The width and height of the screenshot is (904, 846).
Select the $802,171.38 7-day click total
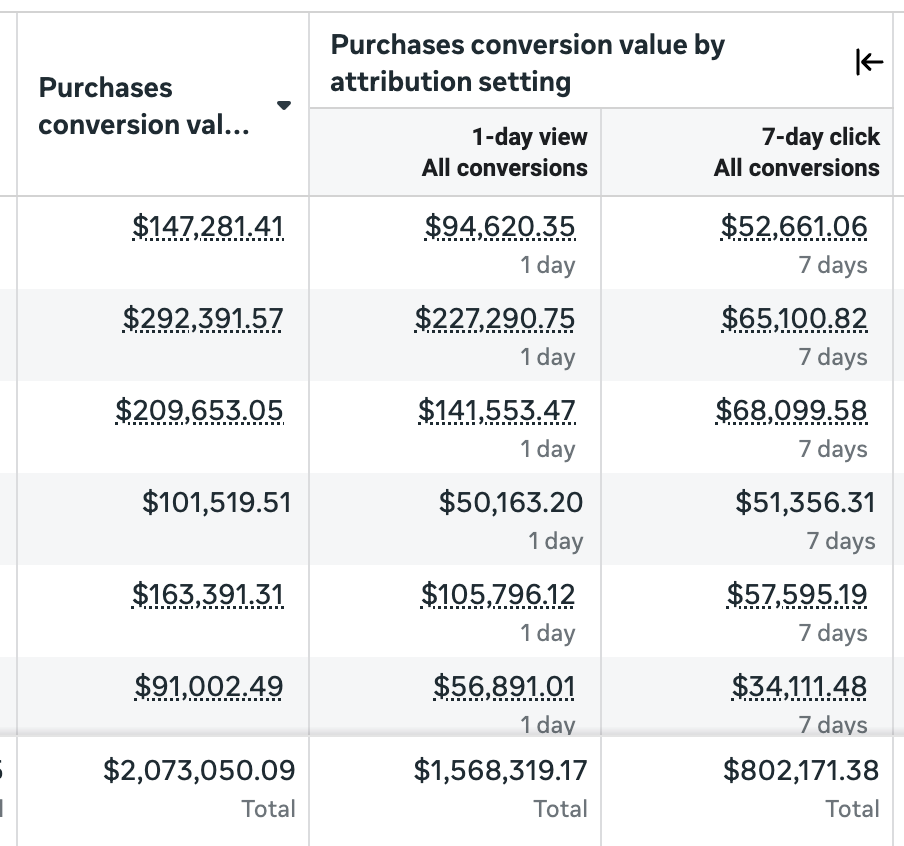pos(801,770)
